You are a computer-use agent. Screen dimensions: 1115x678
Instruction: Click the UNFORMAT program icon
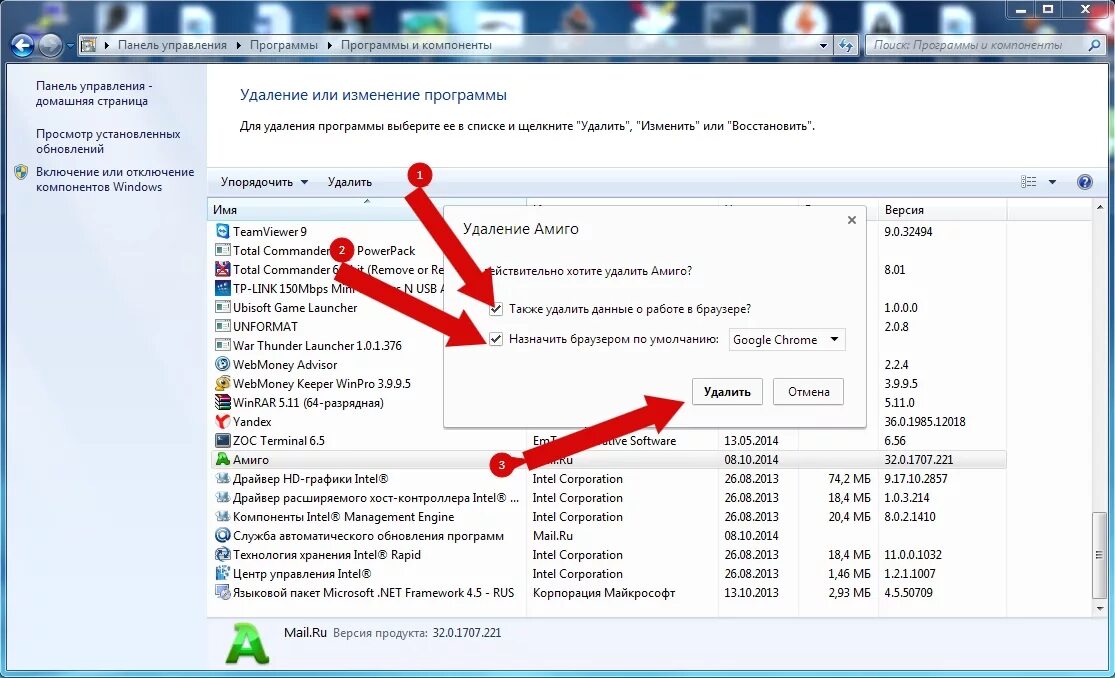223,327
